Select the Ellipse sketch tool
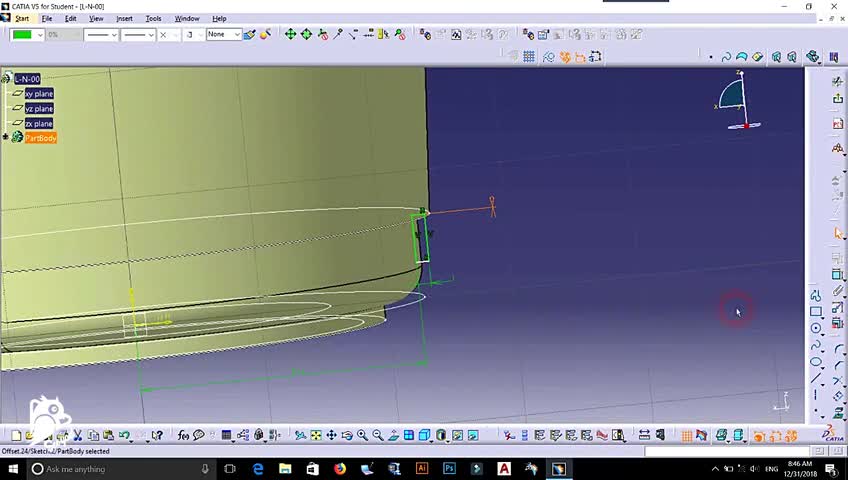The width and height of the screenshot is (848, 480). pyautogui.click(x=816, y=362)
